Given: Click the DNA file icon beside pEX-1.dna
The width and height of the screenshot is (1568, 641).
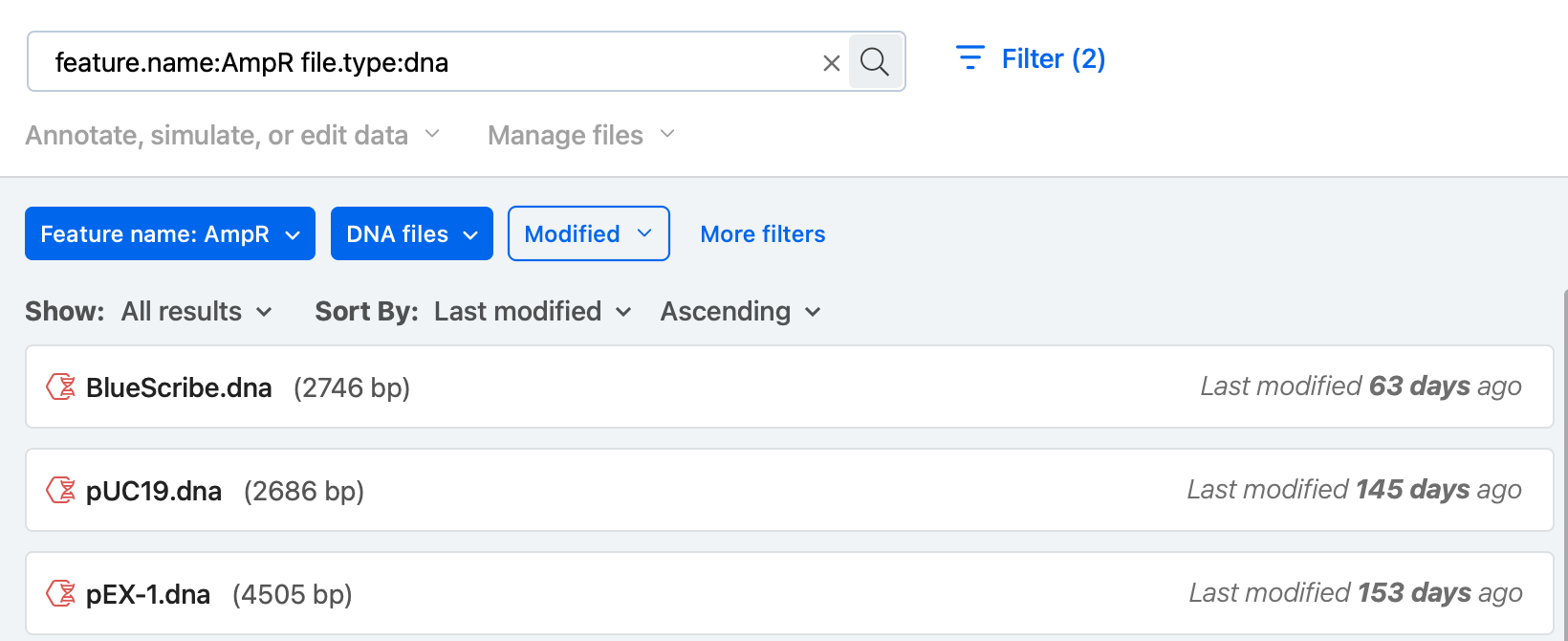Looking at the screenshot, I should coord(61,593).
